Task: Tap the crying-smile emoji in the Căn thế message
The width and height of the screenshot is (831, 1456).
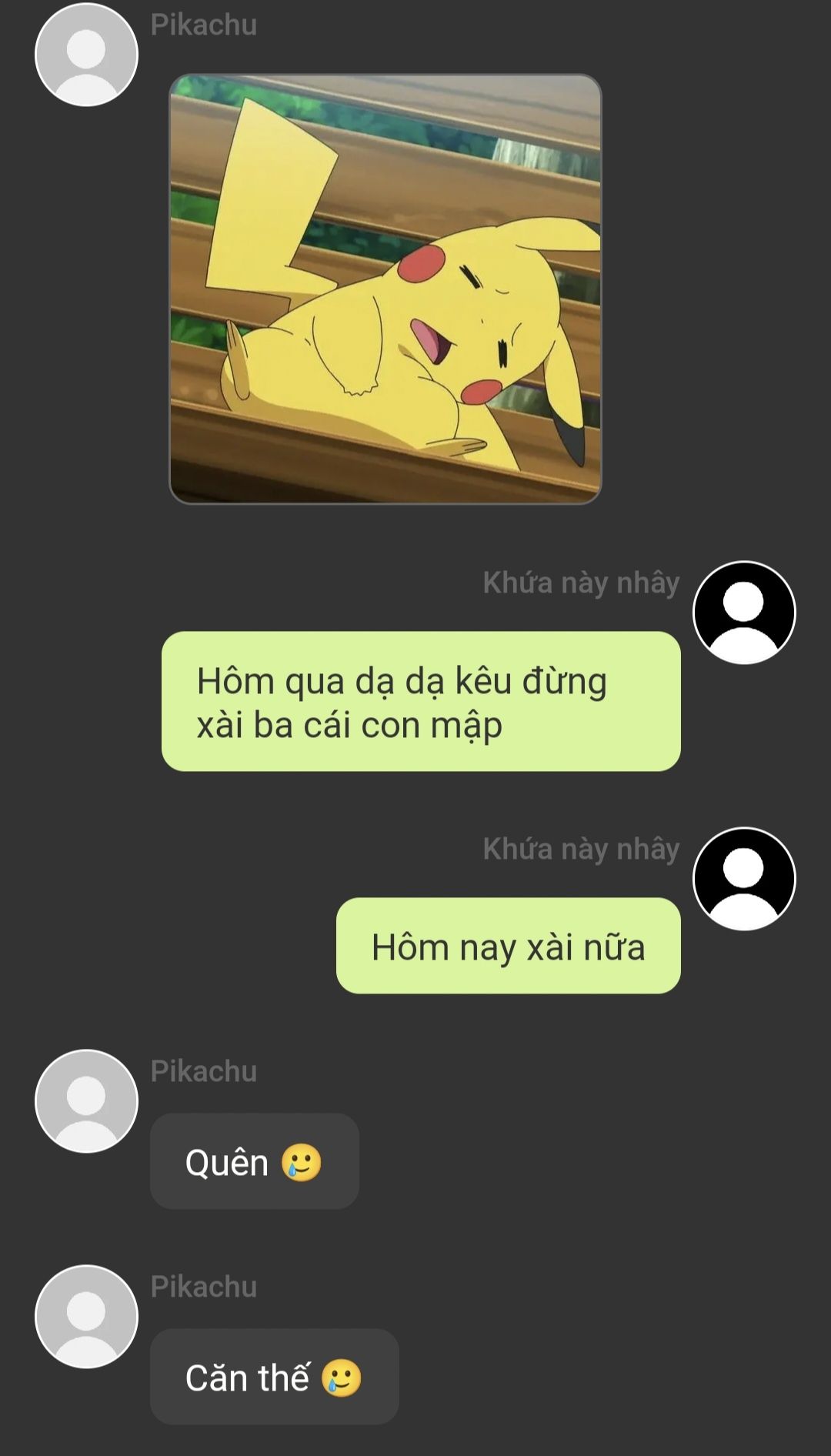Action: point(341,1378)
